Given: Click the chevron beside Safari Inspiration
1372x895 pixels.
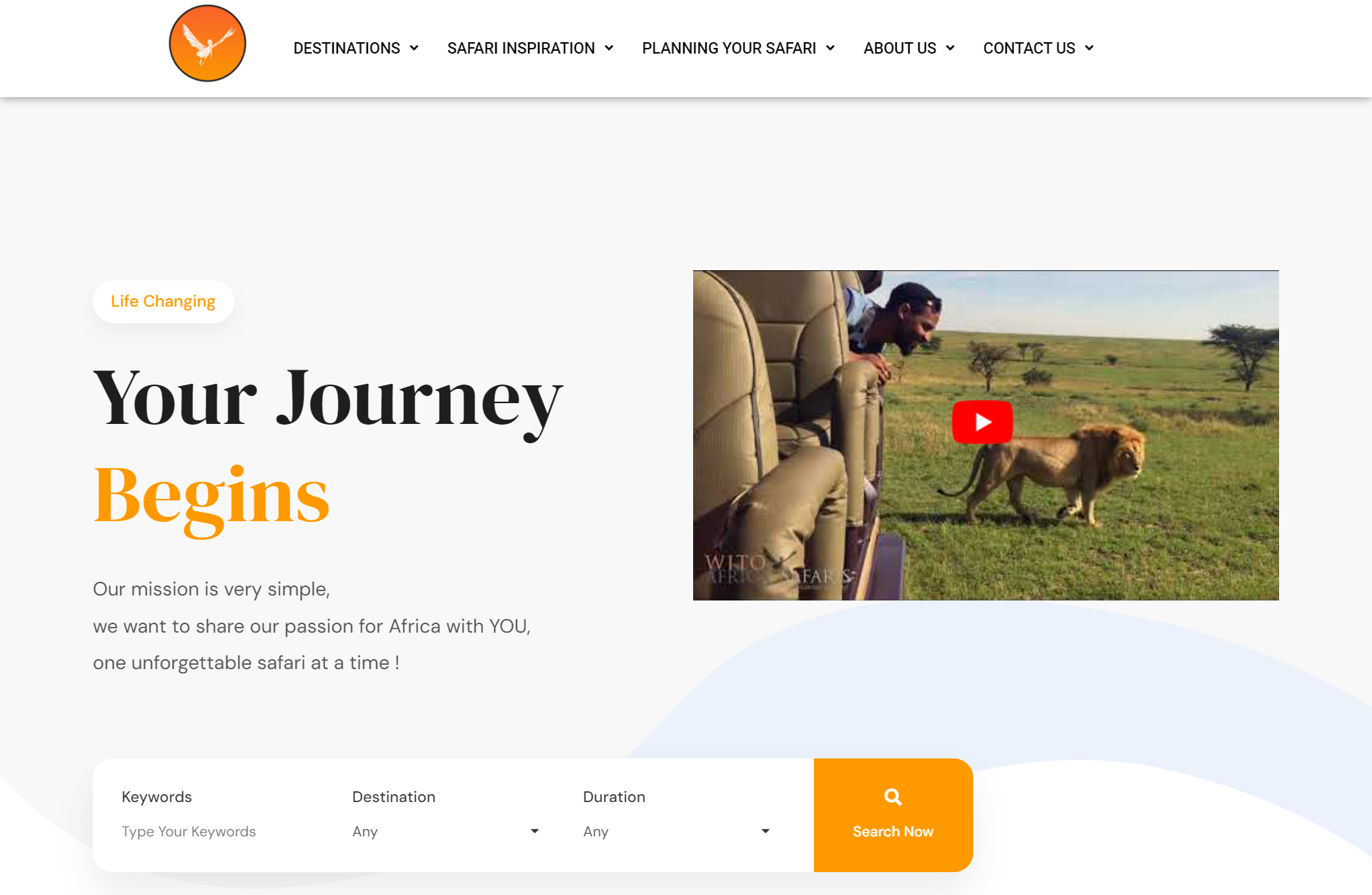Looking at the screenshot, I should tap(609, 48).
